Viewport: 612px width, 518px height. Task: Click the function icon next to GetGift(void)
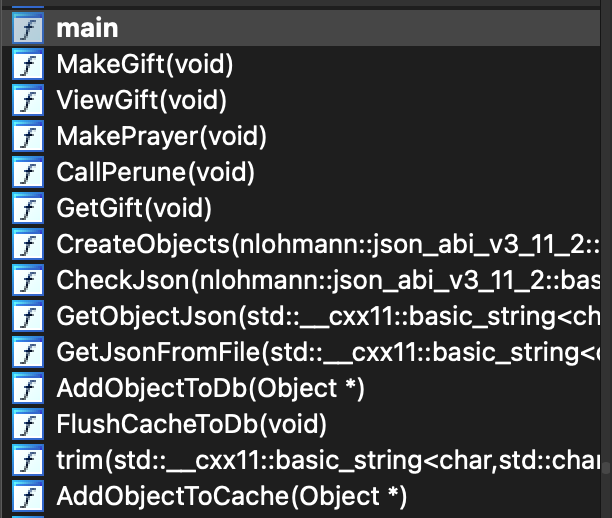click(x=28, y=208)
